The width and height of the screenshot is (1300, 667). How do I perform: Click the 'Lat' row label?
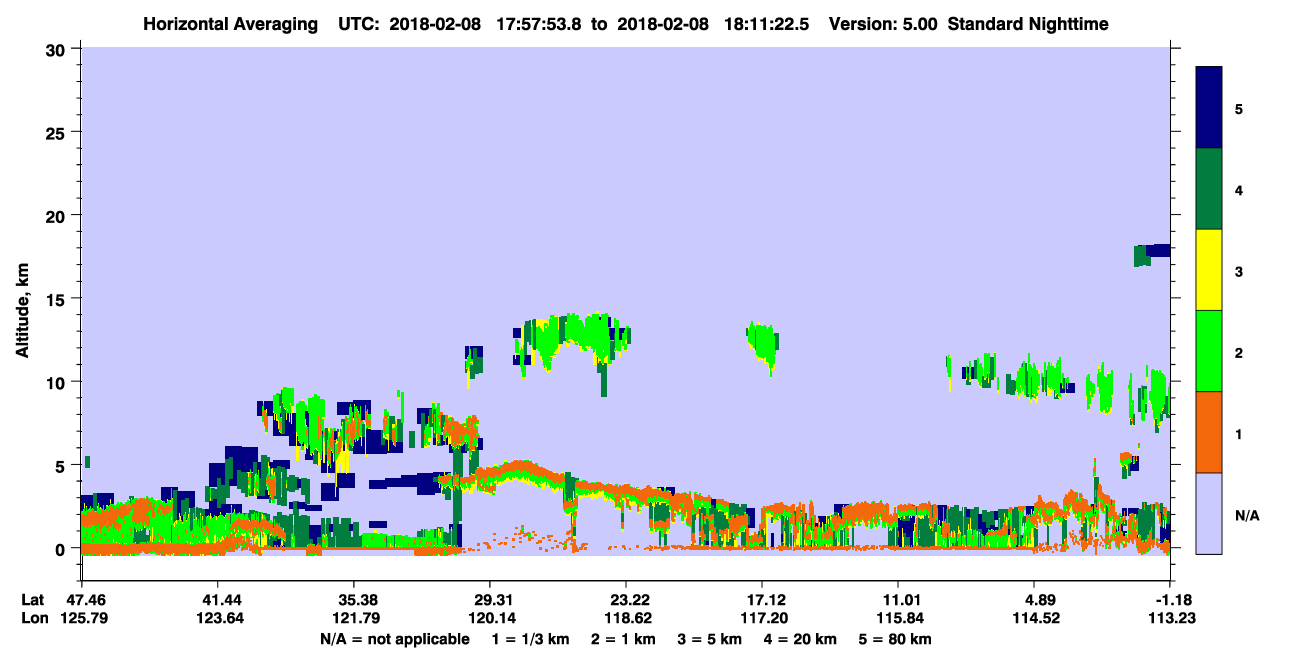coord(33,600)
